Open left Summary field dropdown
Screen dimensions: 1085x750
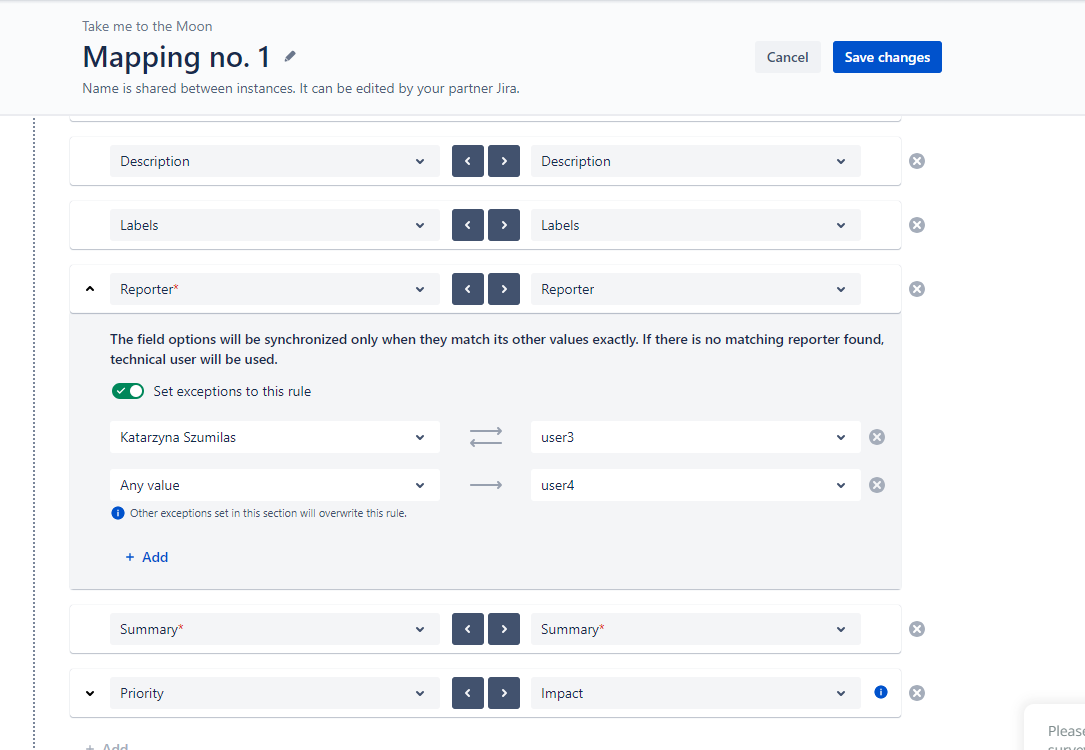(x=275, y=629)
